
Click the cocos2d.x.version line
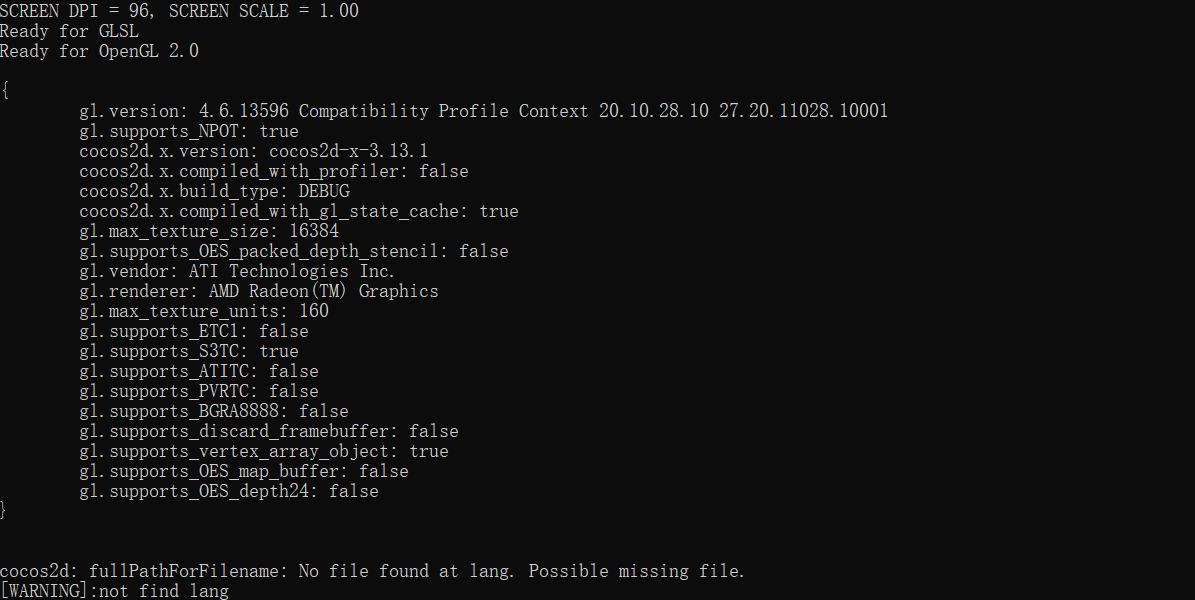click(253, 151)
